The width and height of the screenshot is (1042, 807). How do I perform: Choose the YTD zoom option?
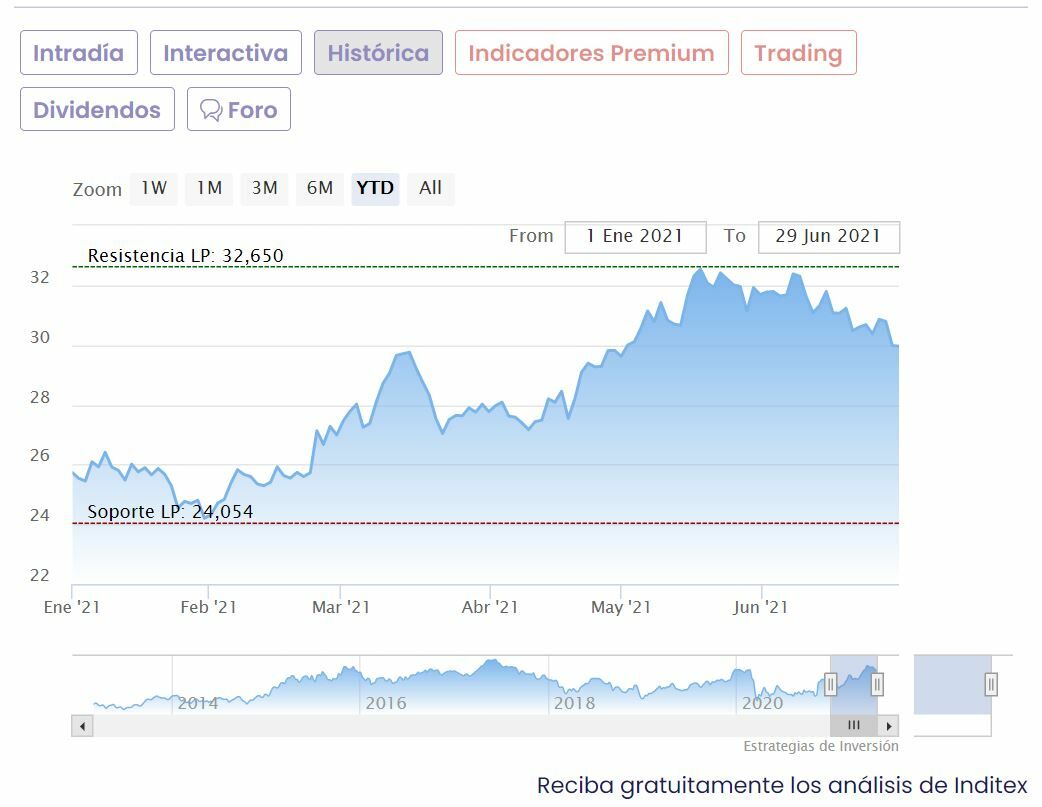click(375, 188)
